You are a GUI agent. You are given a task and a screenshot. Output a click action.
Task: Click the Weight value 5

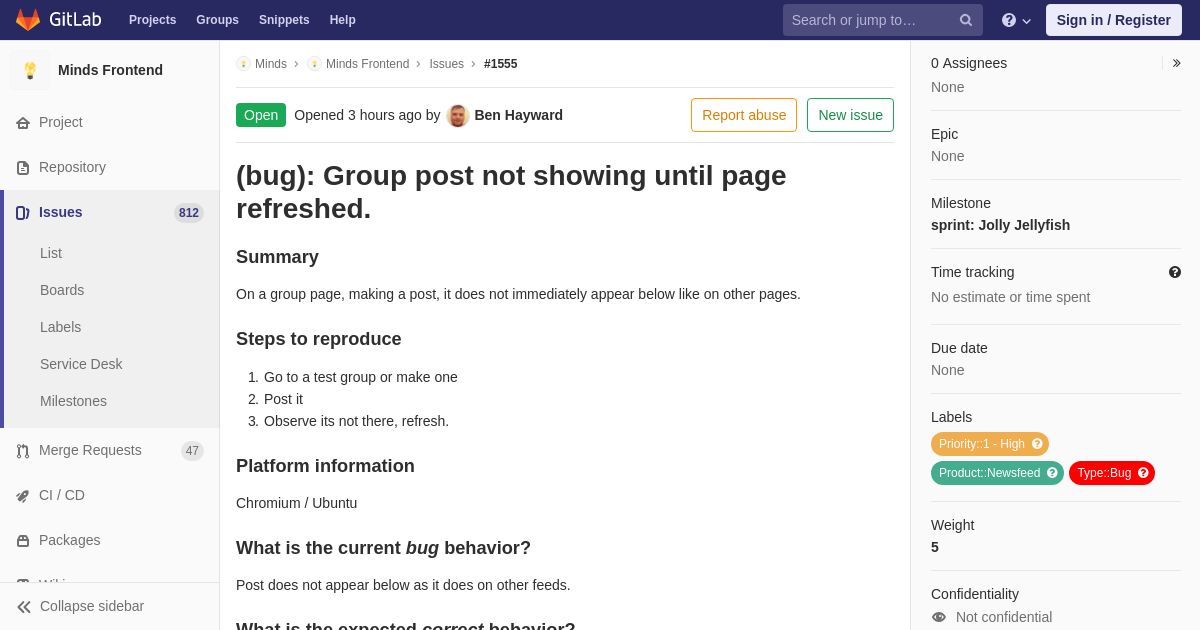point(935,547)
